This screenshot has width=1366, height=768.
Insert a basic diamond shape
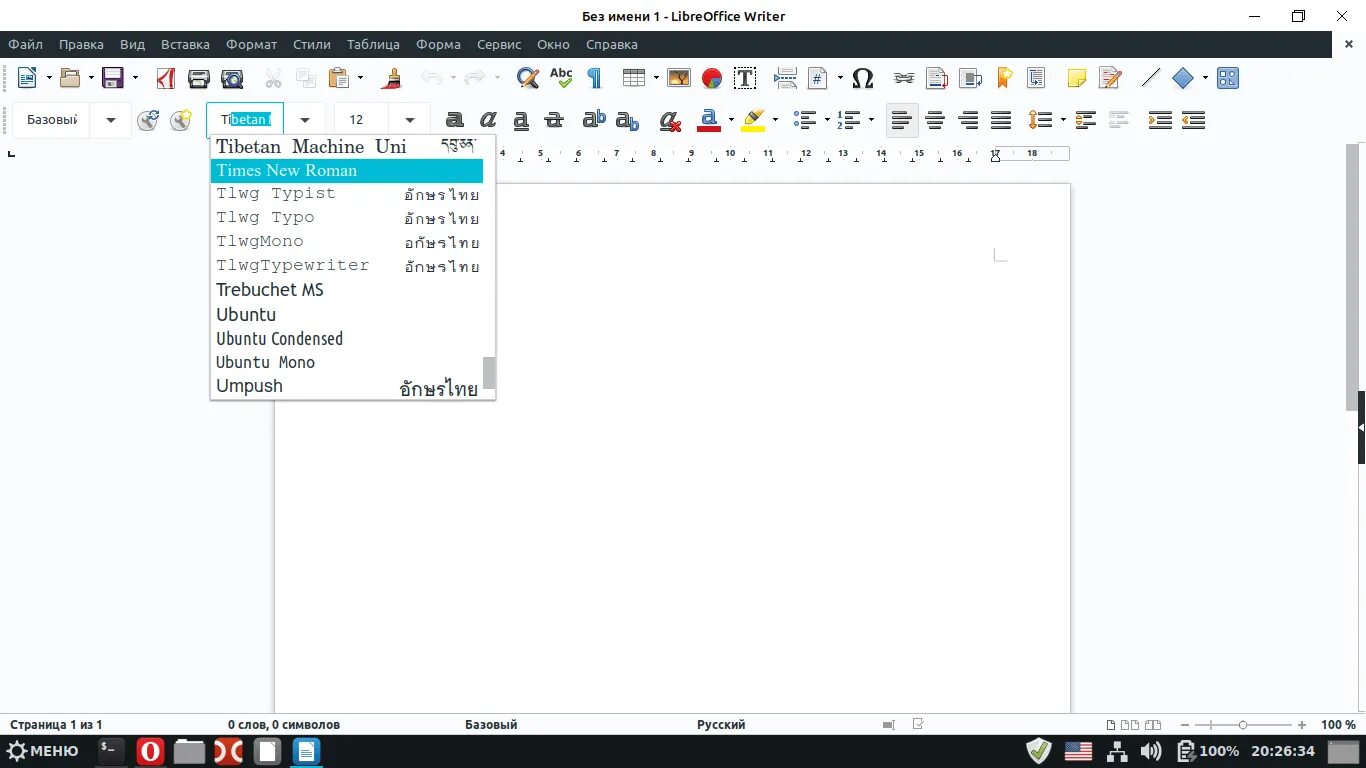pyautogui.click(x=1183, y=78)
